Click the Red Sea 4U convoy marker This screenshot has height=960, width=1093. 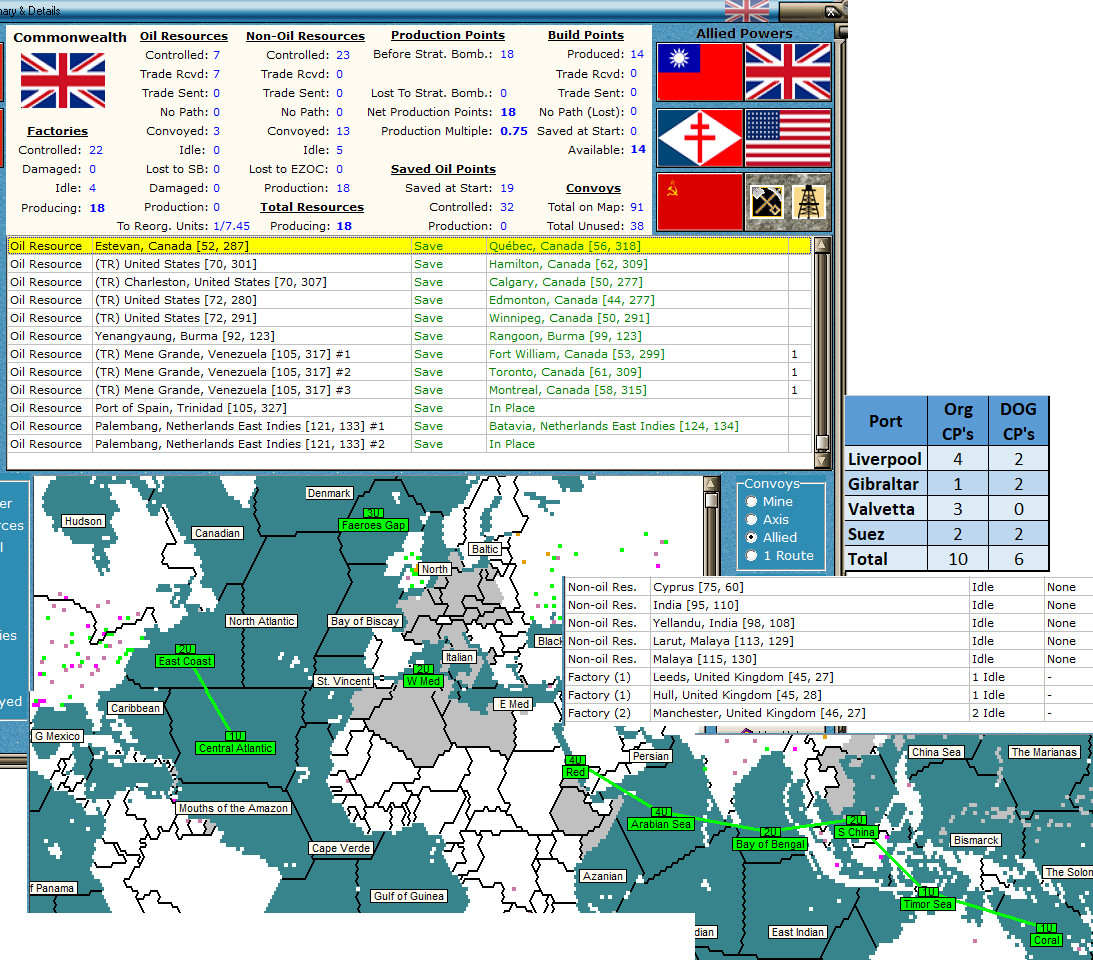click(x=576, y=767)
